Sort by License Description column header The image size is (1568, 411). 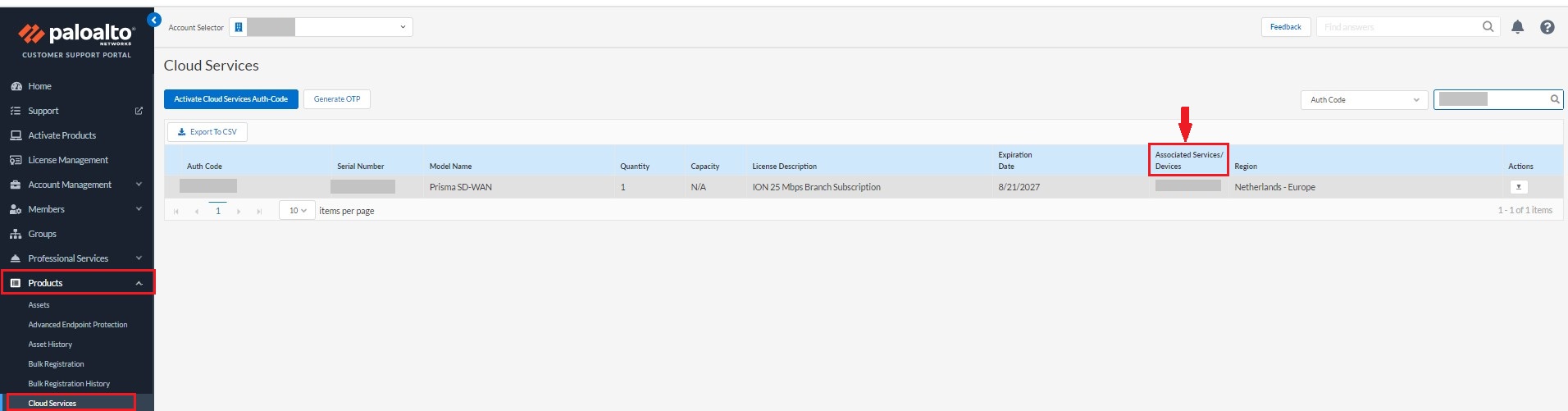pyautogui.click(x=784, y=167)
